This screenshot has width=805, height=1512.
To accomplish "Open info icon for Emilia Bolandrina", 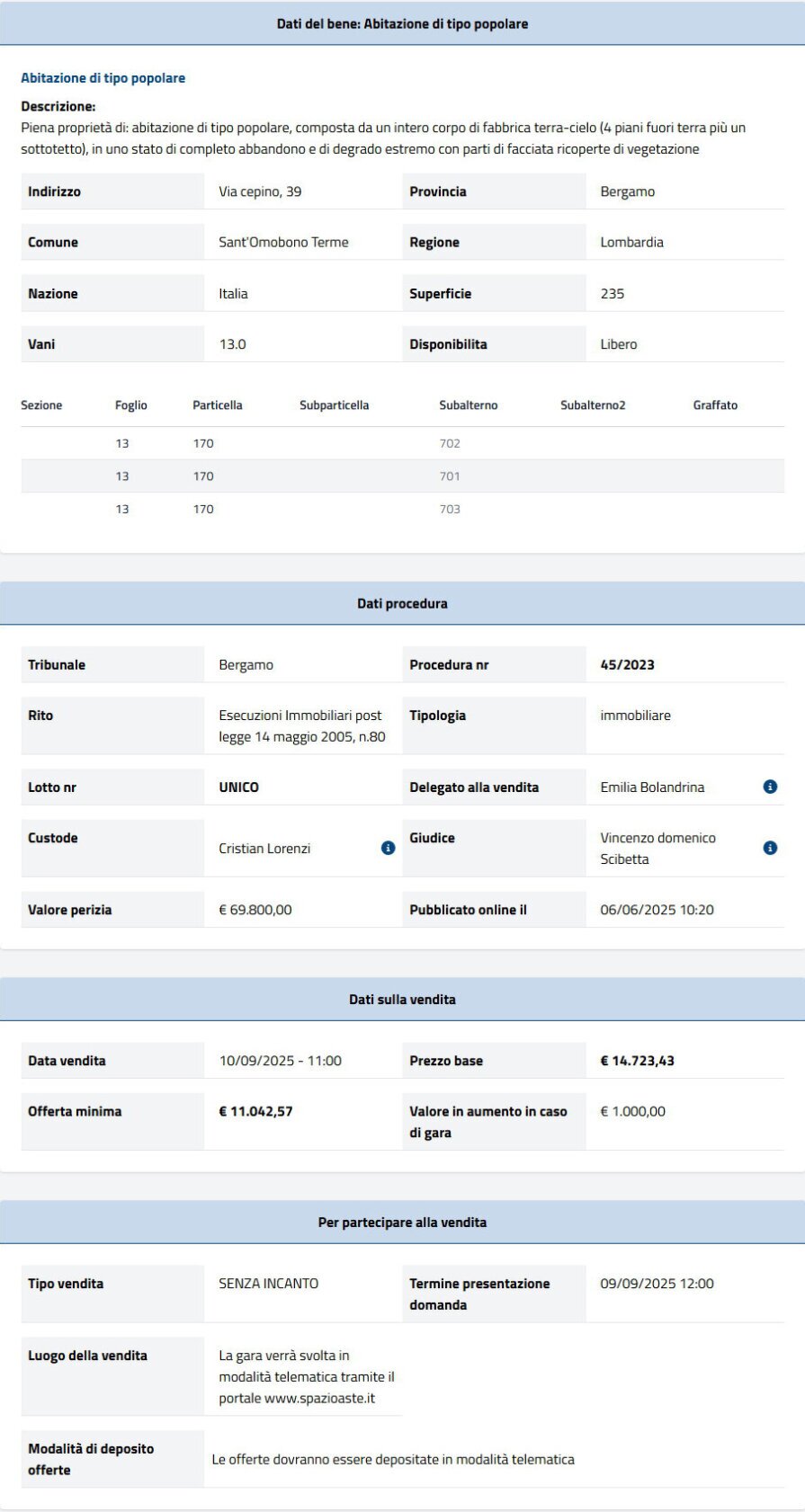I will click(770, 787).
